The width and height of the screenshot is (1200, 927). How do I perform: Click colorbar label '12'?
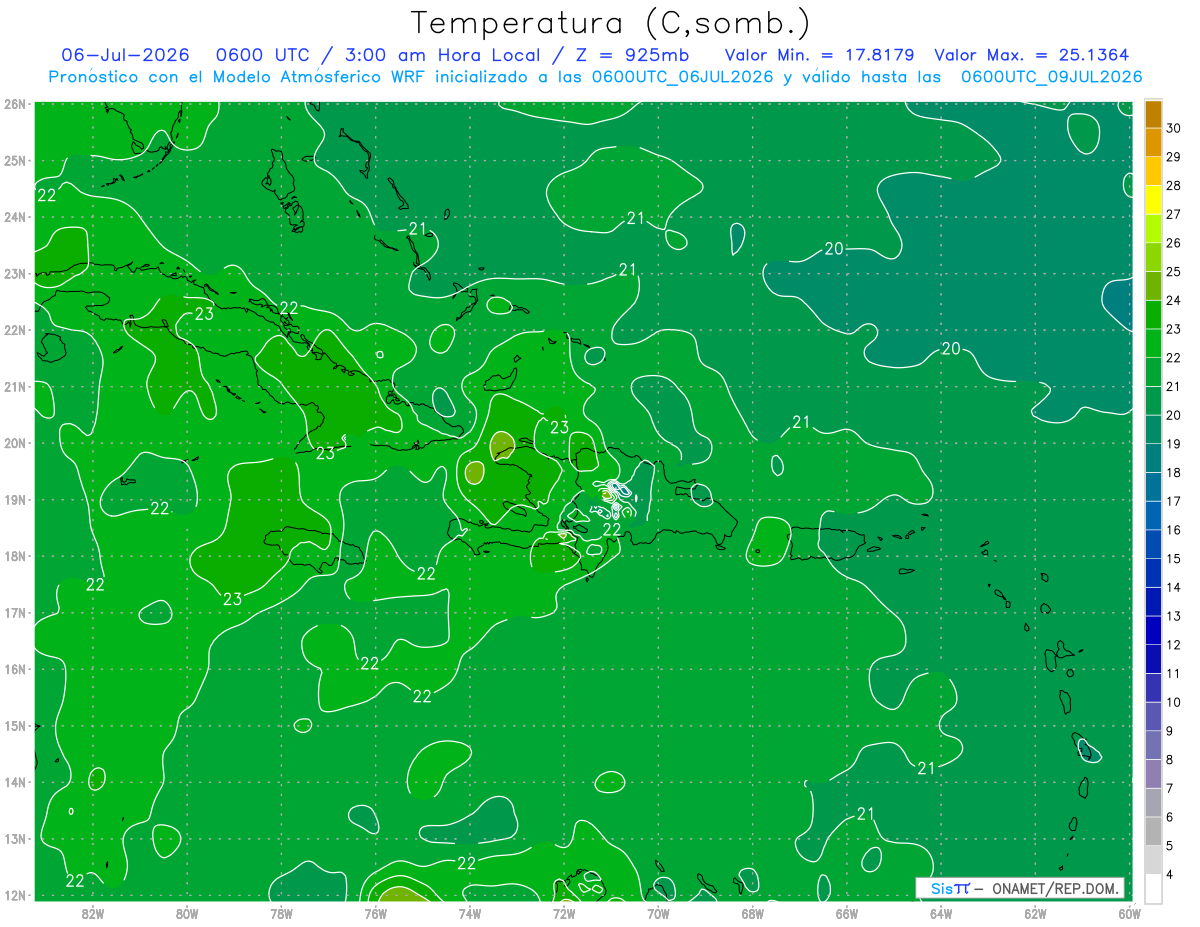1173,645
